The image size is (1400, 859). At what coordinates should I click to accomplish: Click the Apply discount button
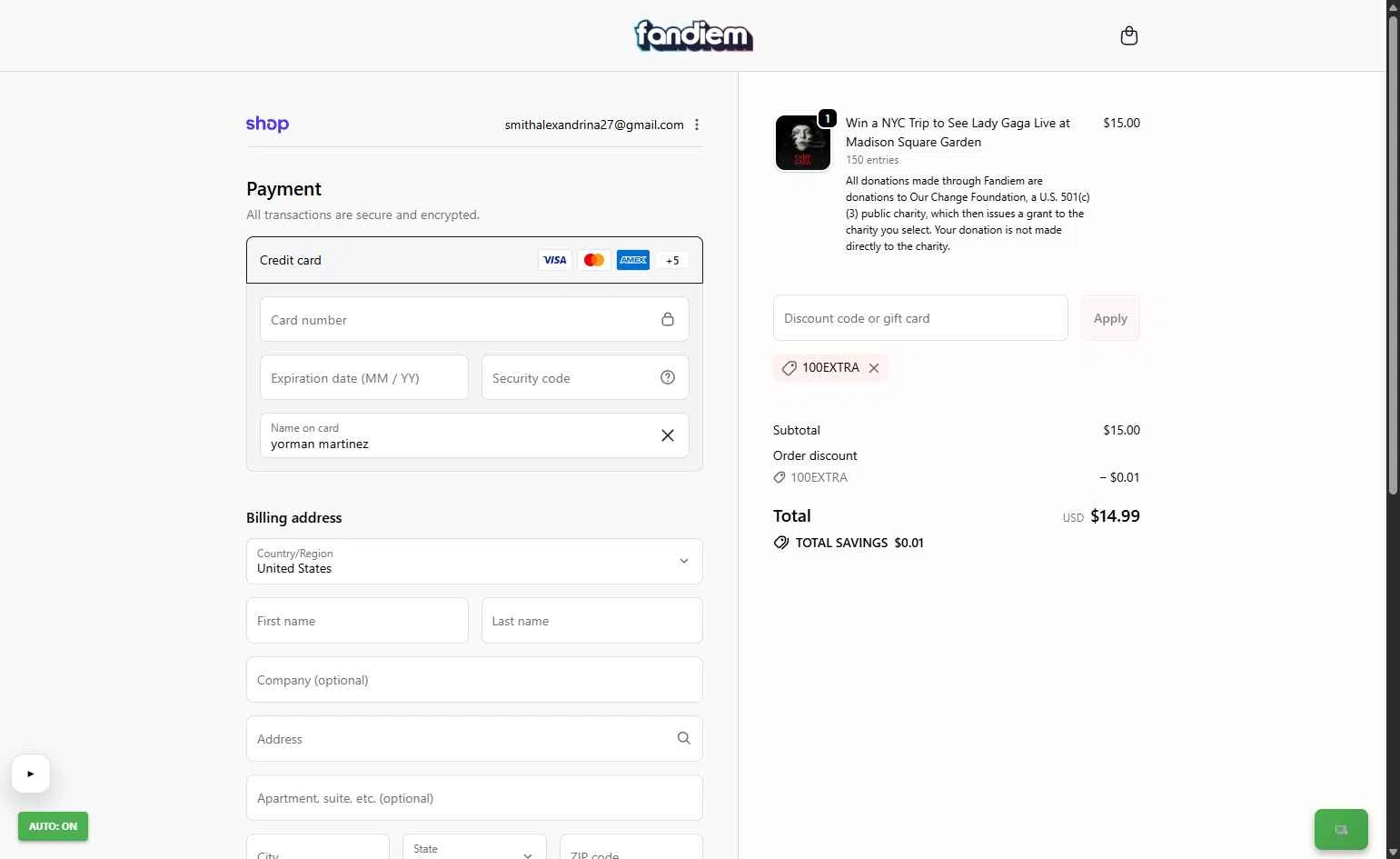click(1110, 318)
